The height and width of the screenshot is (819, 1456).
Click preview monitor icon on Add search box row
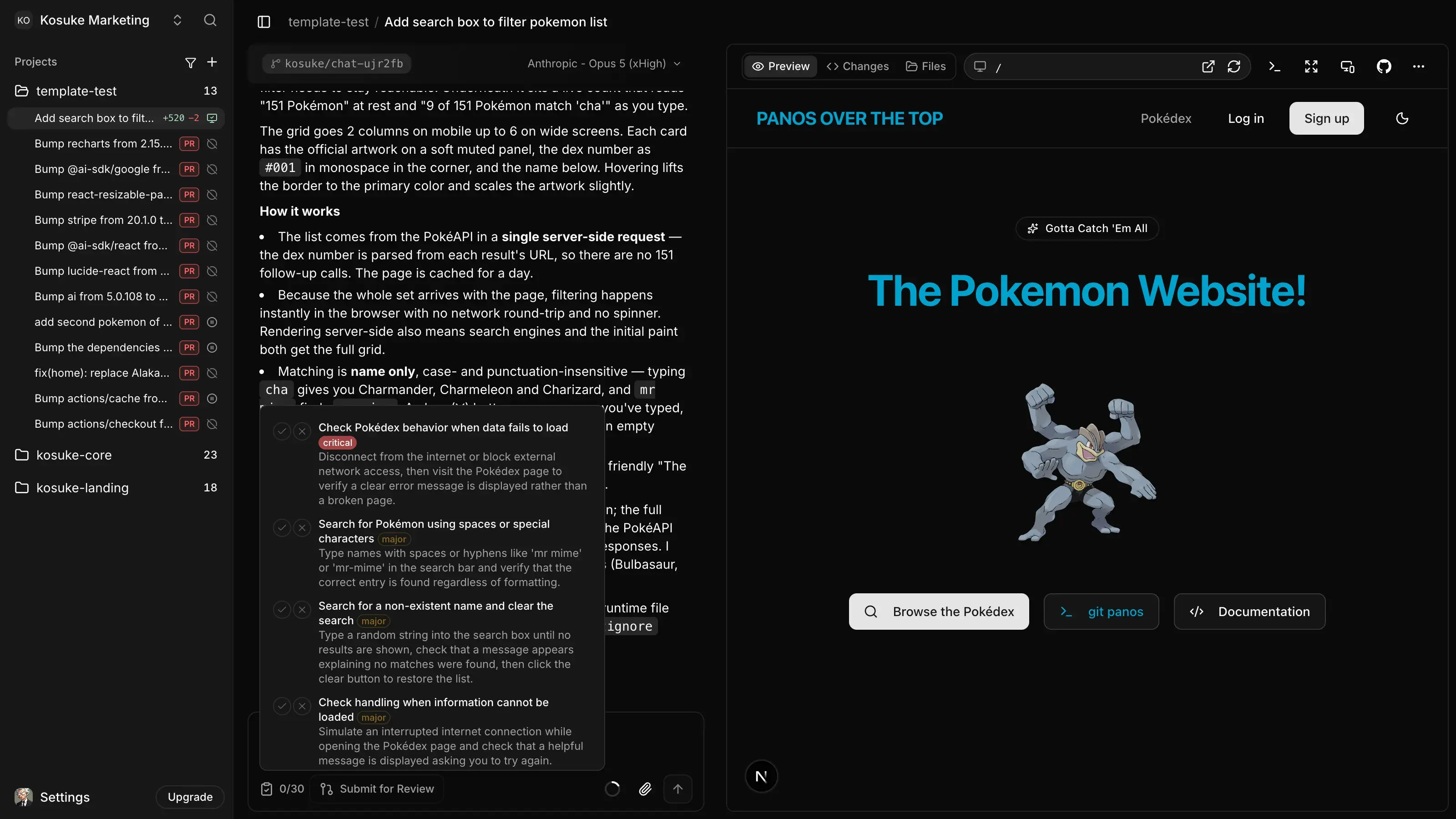[212, 118]
